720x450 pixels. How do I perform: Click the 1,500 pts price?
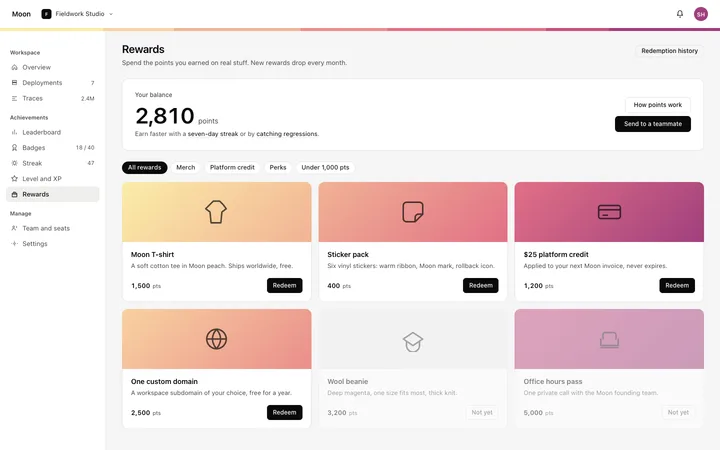pos(146,286)
